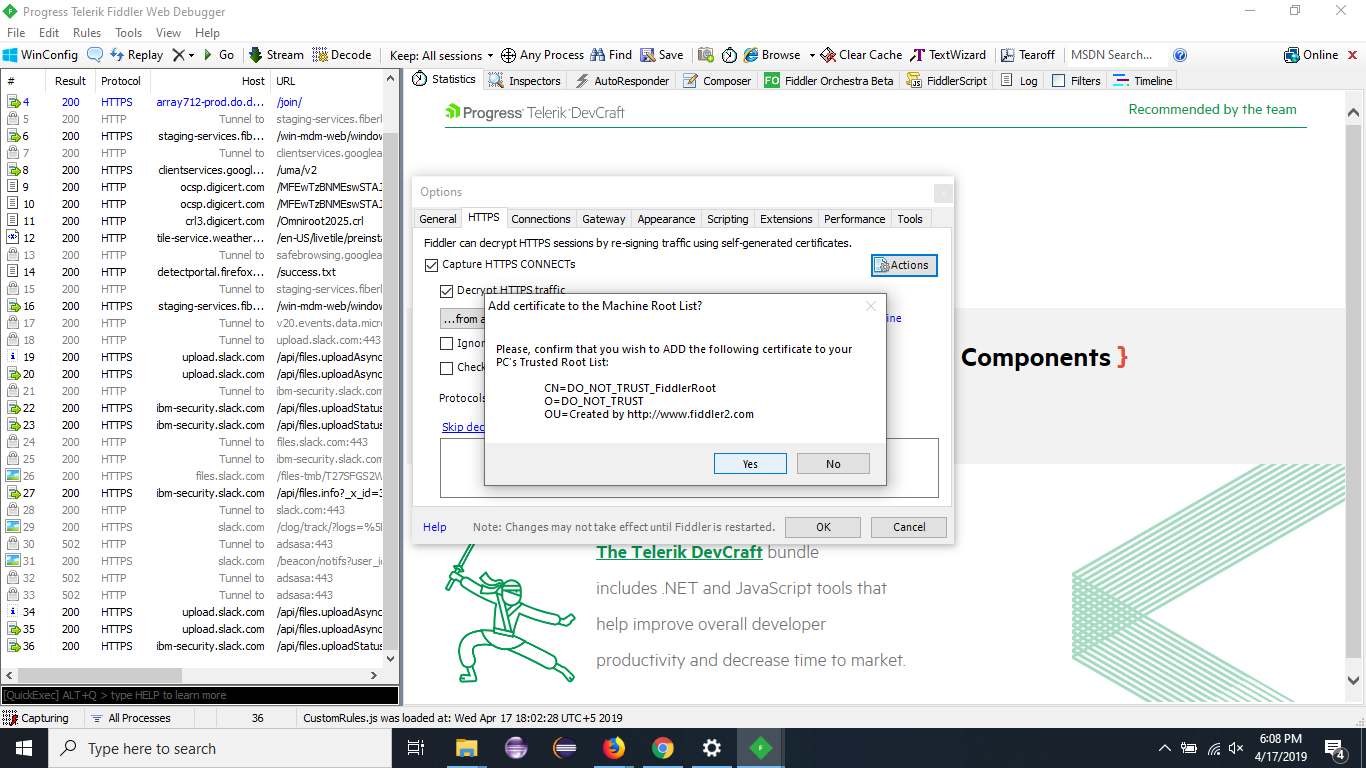The height and width of the screenshot is (768, 1366).
Task: Open the Remove (X) dropdown arrow
Action: (x=190, y=55)
